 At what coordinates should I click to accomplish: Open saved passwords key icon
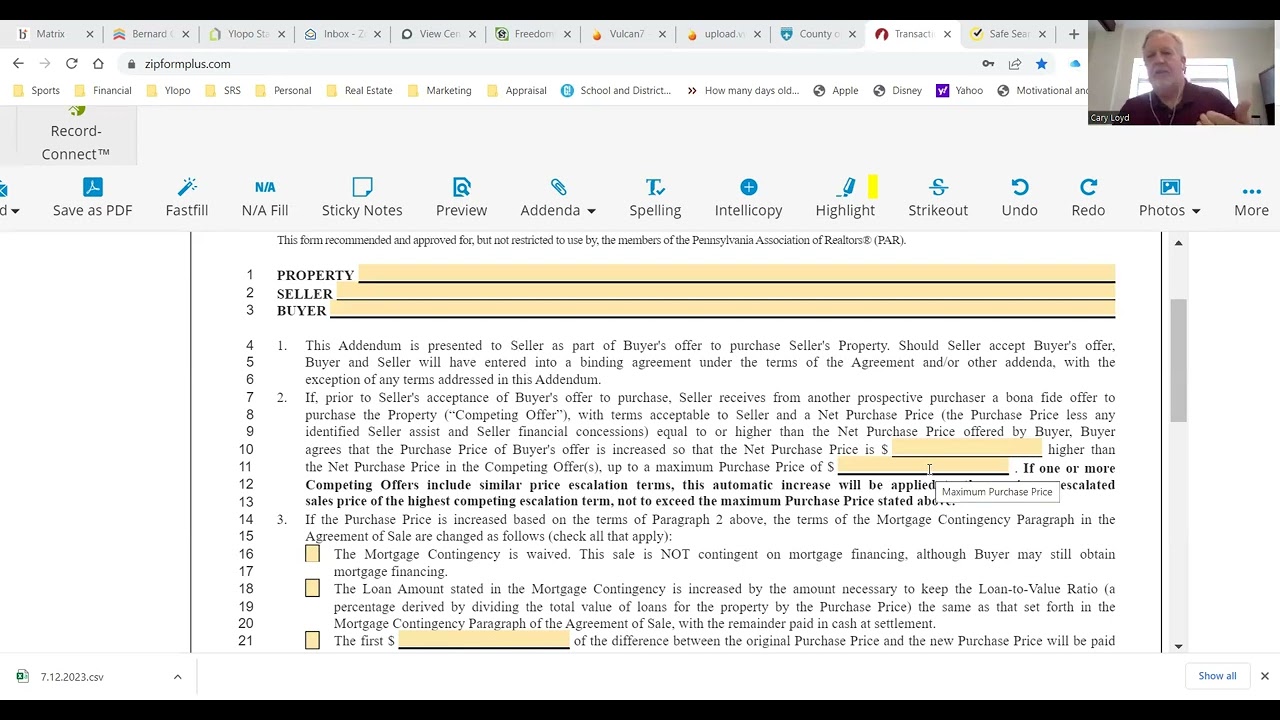[988, 63]
